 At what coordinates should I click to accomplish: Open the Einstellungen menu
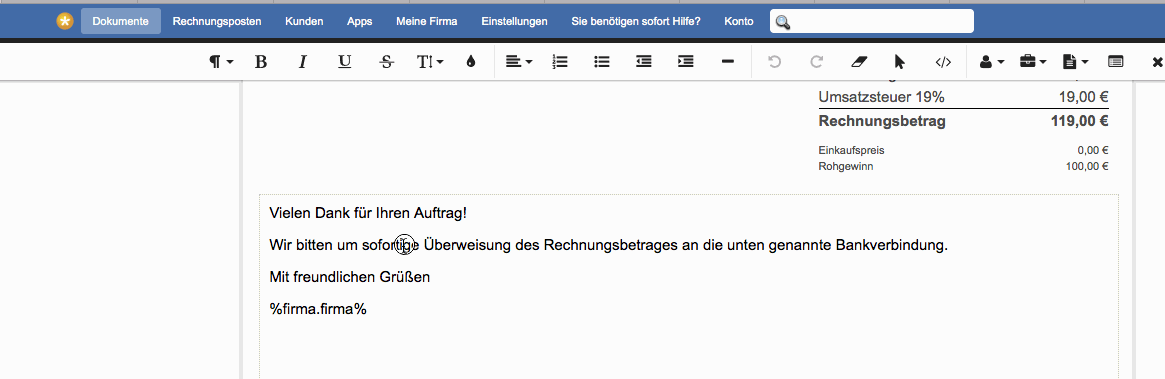click(514, 22)
